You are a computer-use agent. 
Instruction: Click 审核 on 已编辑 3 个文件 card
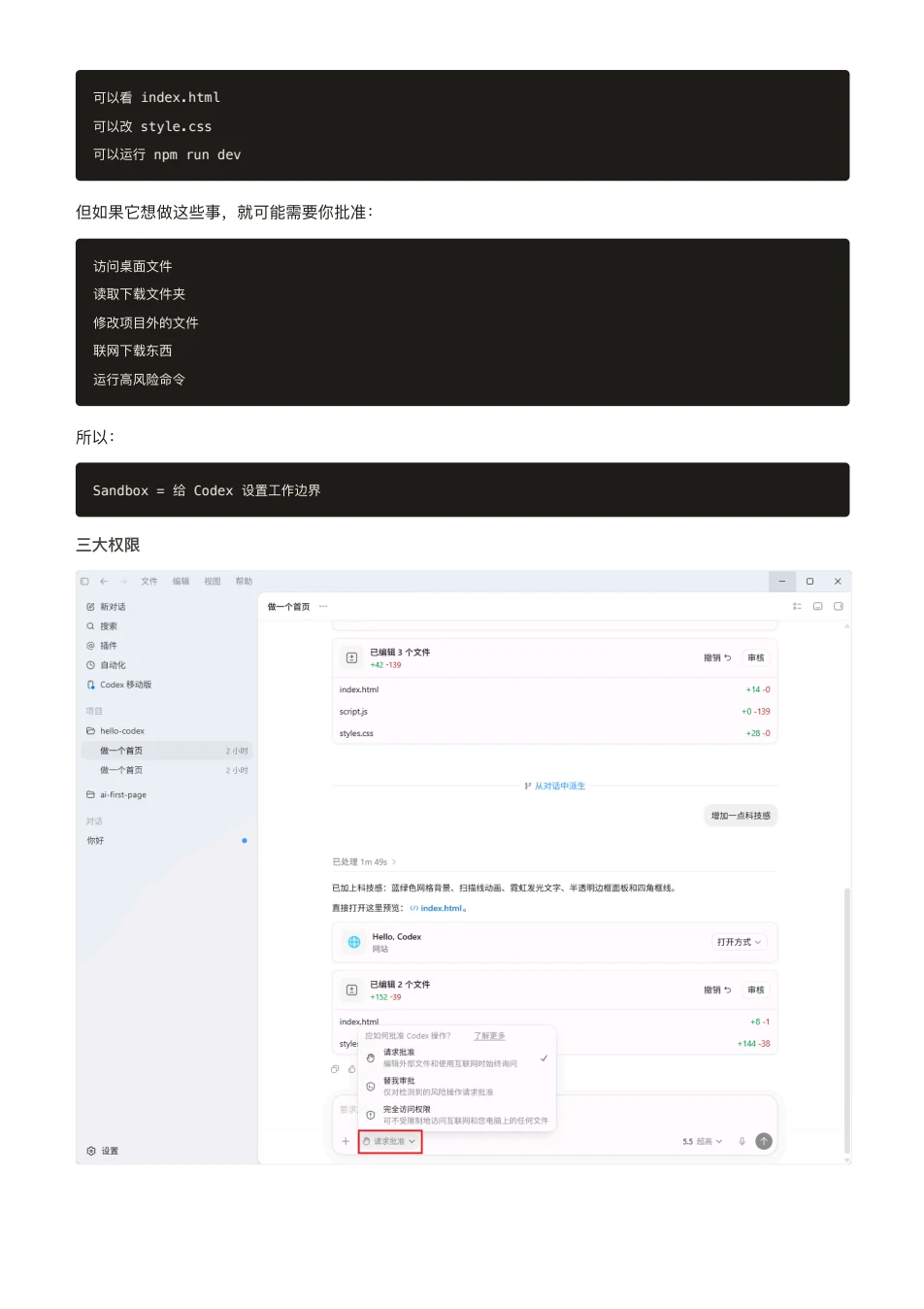click(x=756, y=658)
